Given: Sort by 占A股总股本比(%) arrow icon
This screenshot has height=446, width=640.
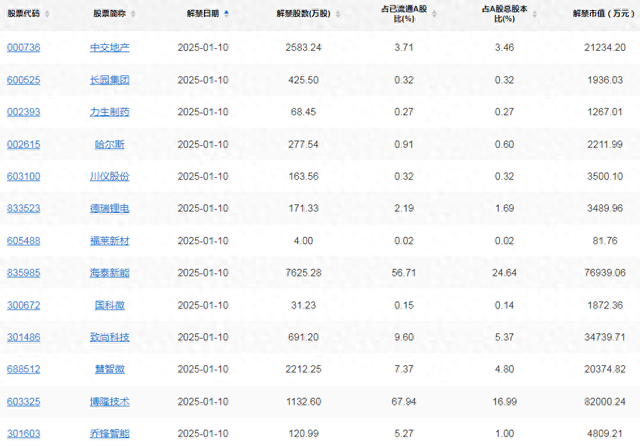Looking at the screenshot, I should (534, 14).
